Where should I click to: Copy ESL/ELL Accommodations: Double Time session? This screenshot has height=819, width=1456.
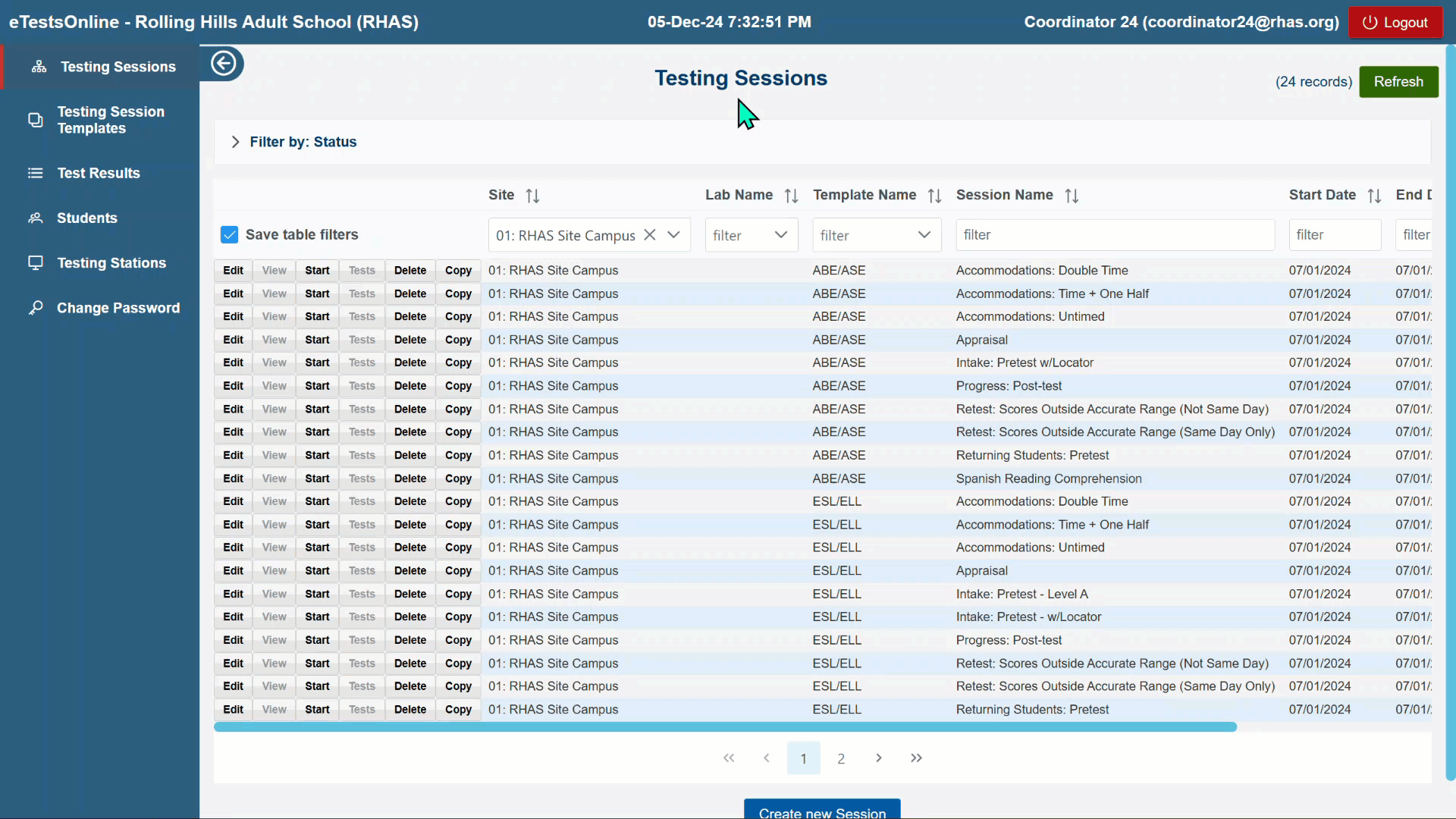(458, 501)
